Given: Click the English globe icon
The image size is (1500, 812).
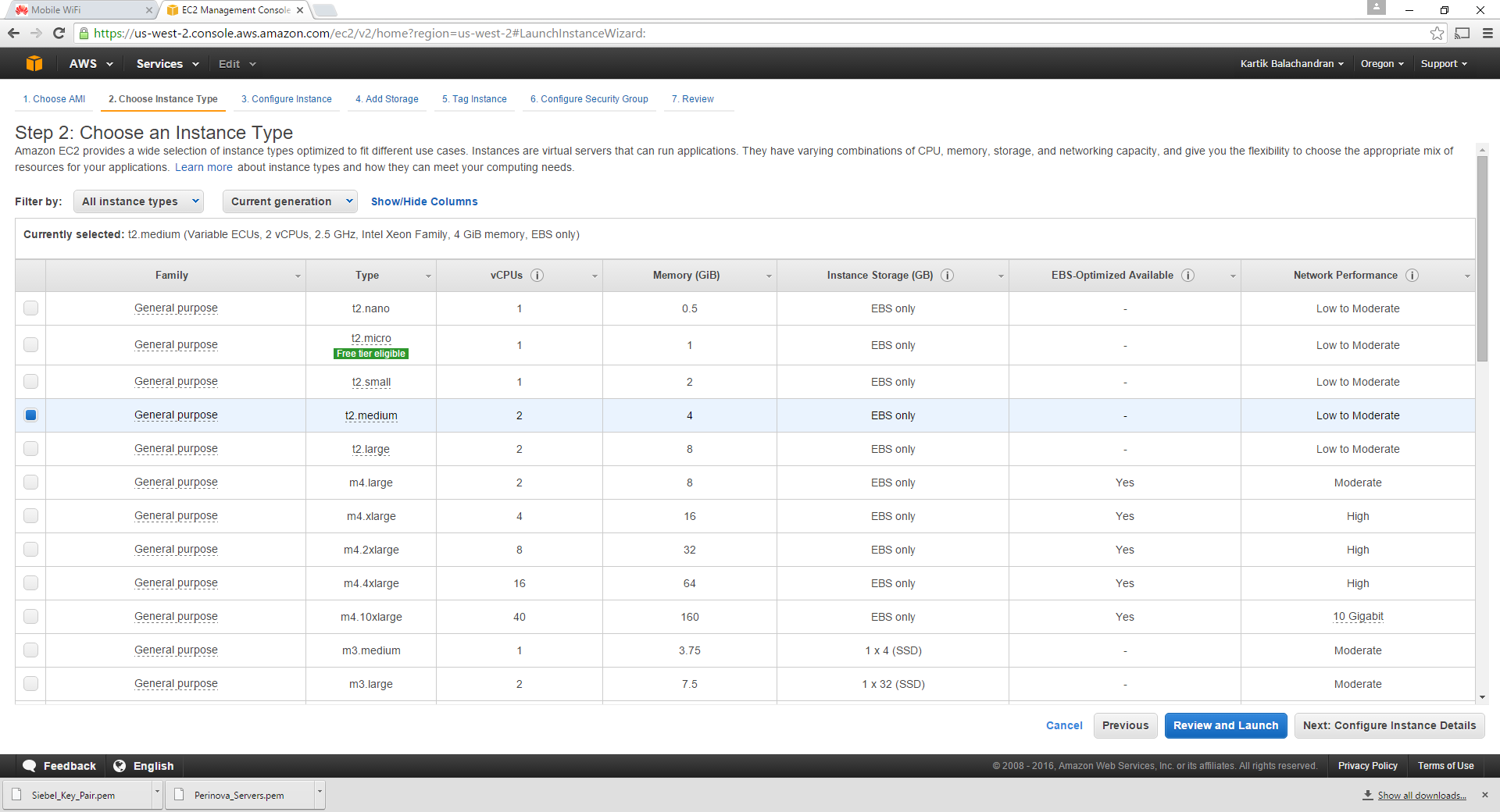Looking at the screenshot, I should [120, 766].
